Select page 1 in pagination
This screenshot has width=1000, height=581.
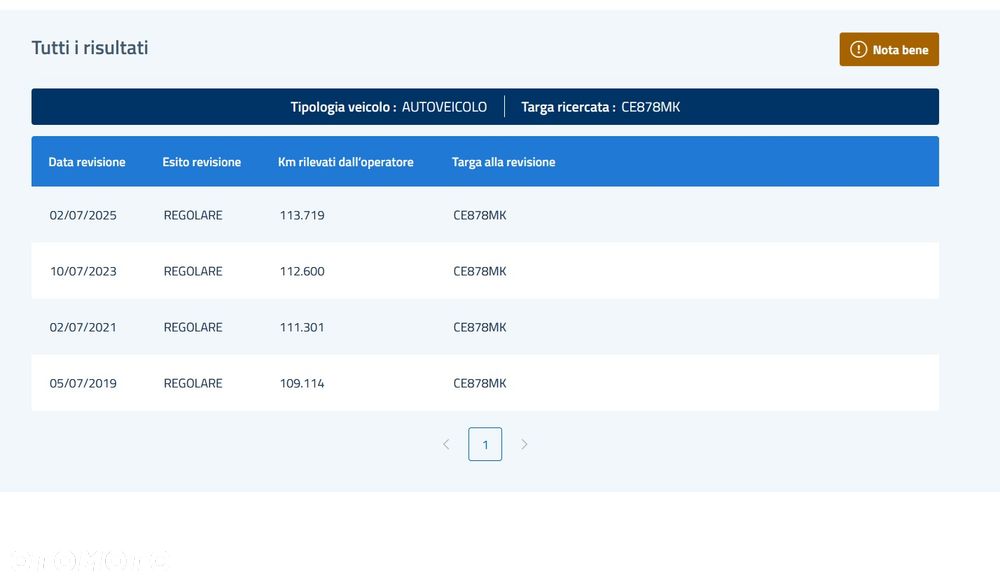[x=485, y=444]
